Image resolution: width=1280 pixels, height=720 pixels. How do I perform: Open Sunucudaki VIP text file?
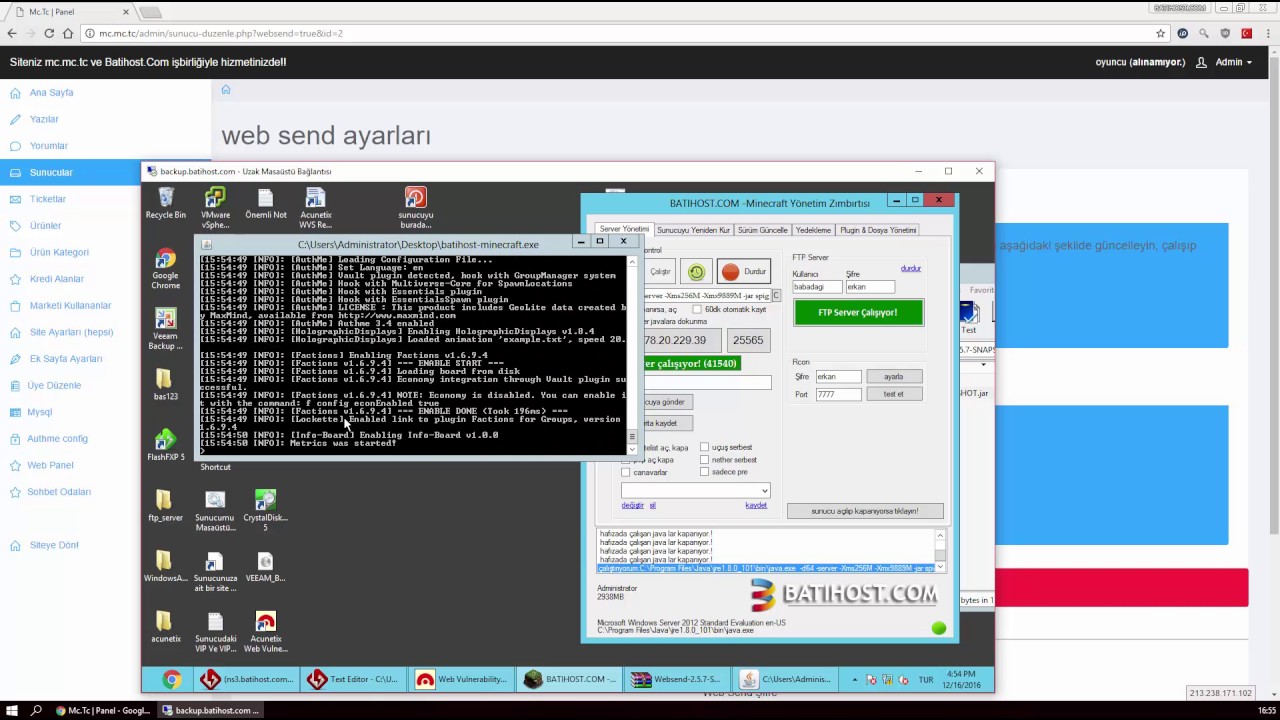[x=215, y=631]
